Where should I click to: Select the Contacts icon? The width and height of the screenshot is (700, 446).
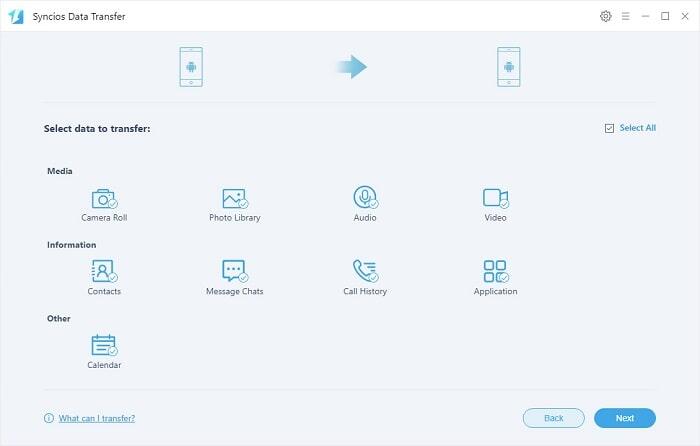104,271
